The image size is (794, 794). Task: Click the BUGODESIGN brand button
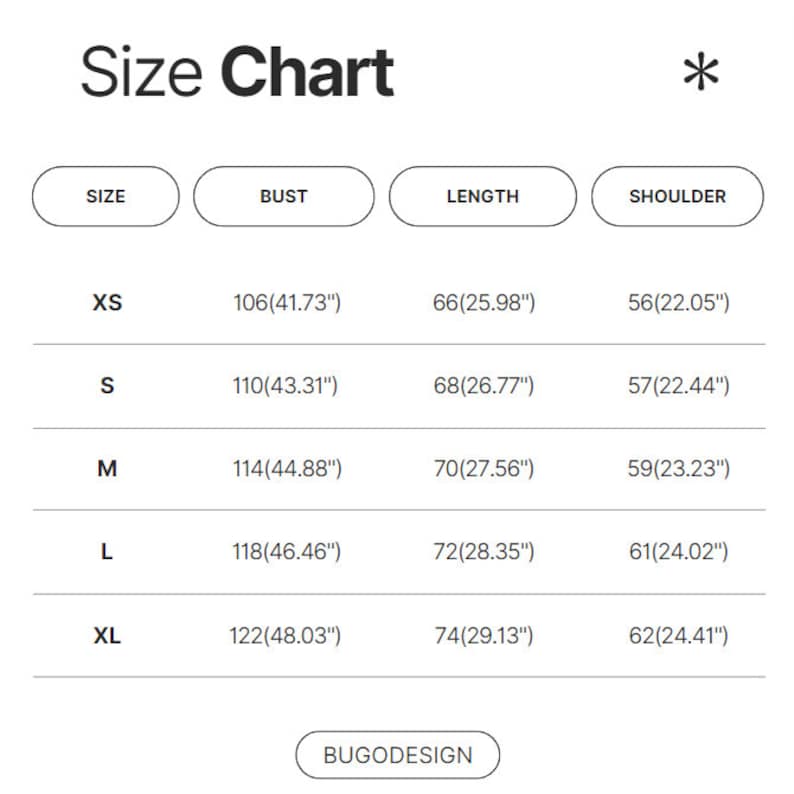tap(397, 755)
